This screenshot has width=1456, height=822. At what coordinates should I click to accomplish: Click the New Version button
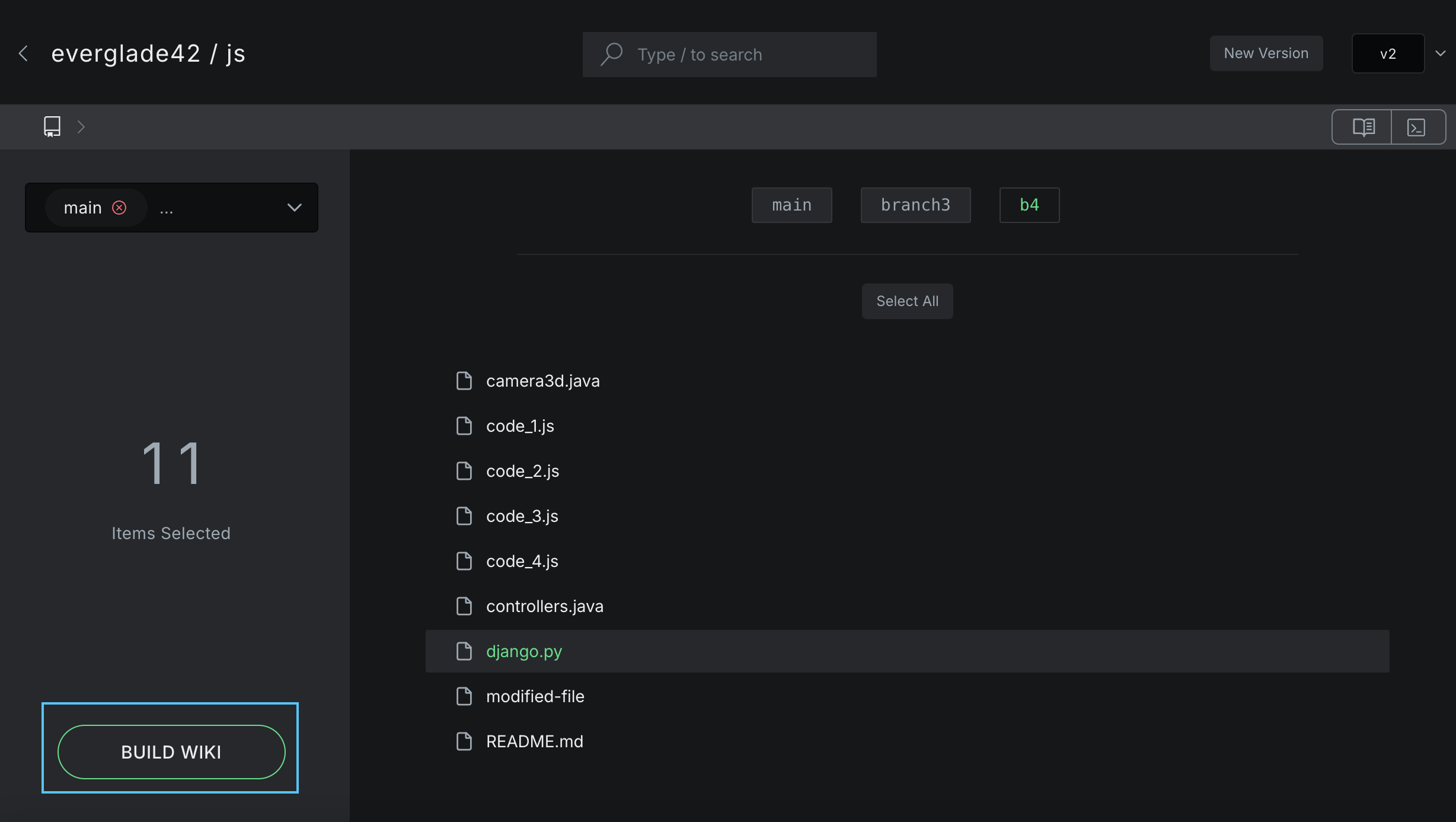pos(1266,53)
